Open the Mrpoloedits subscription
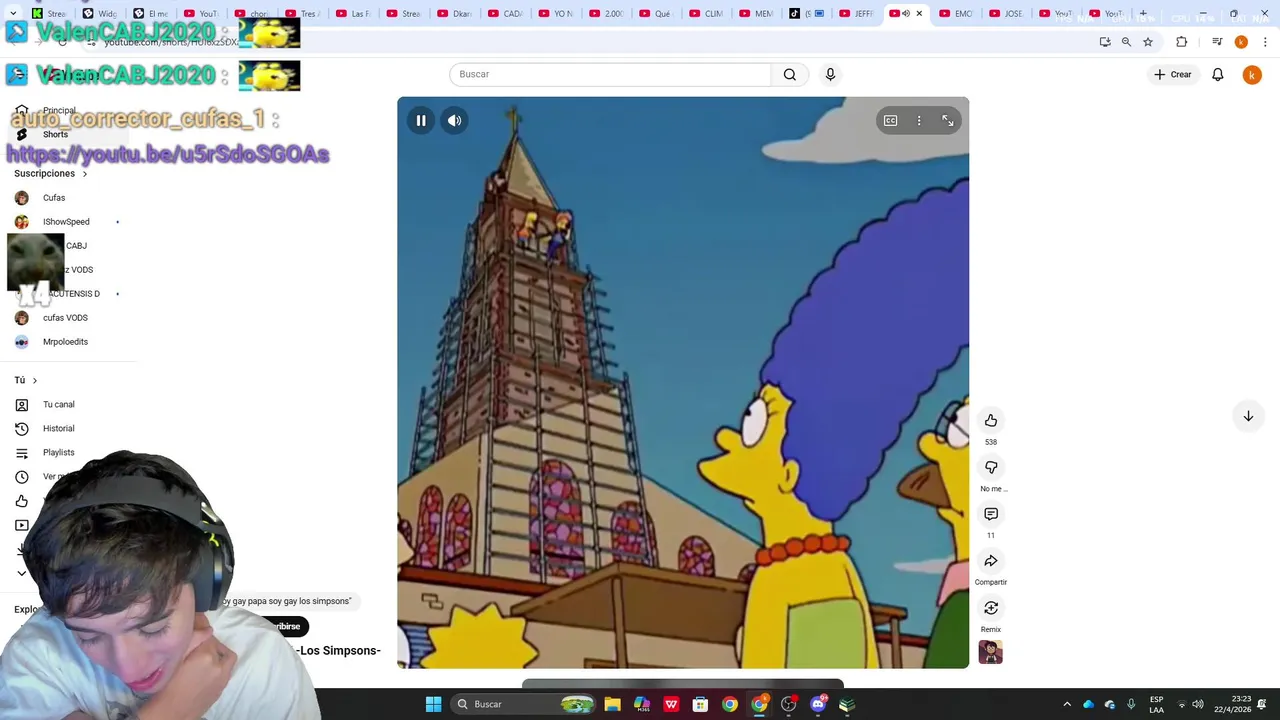 click(x=65, y=342)
